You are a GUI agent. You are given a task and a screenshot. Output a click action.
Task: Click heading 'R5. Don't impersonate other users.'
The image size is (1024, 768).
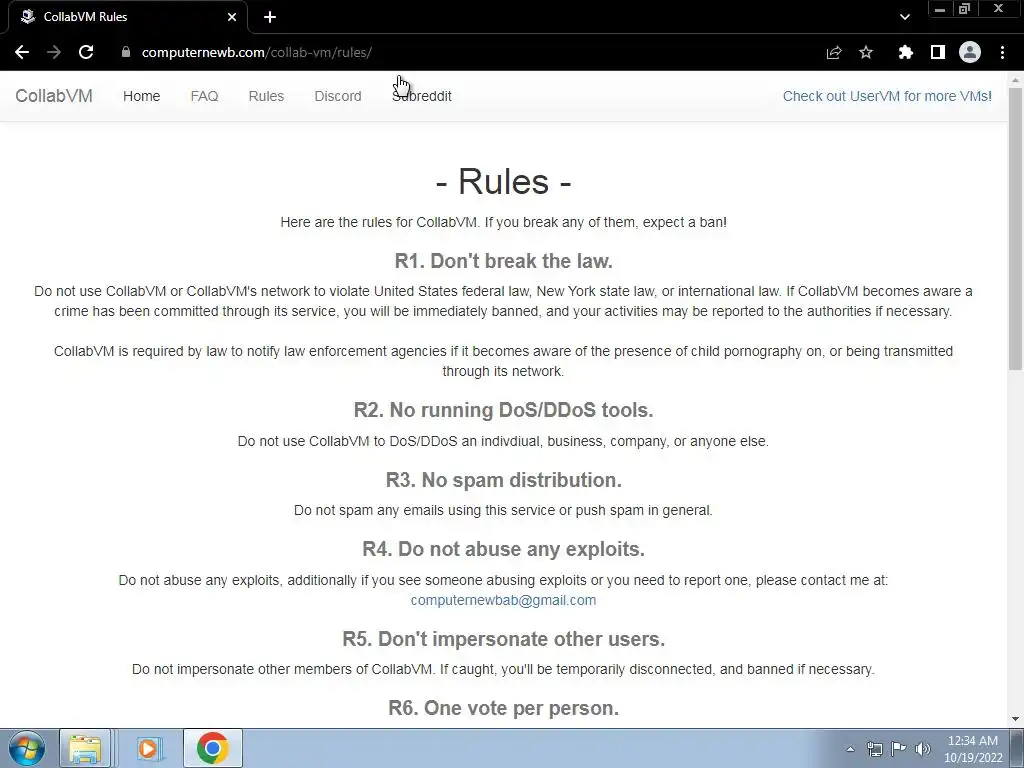click(x=504, y=639)
